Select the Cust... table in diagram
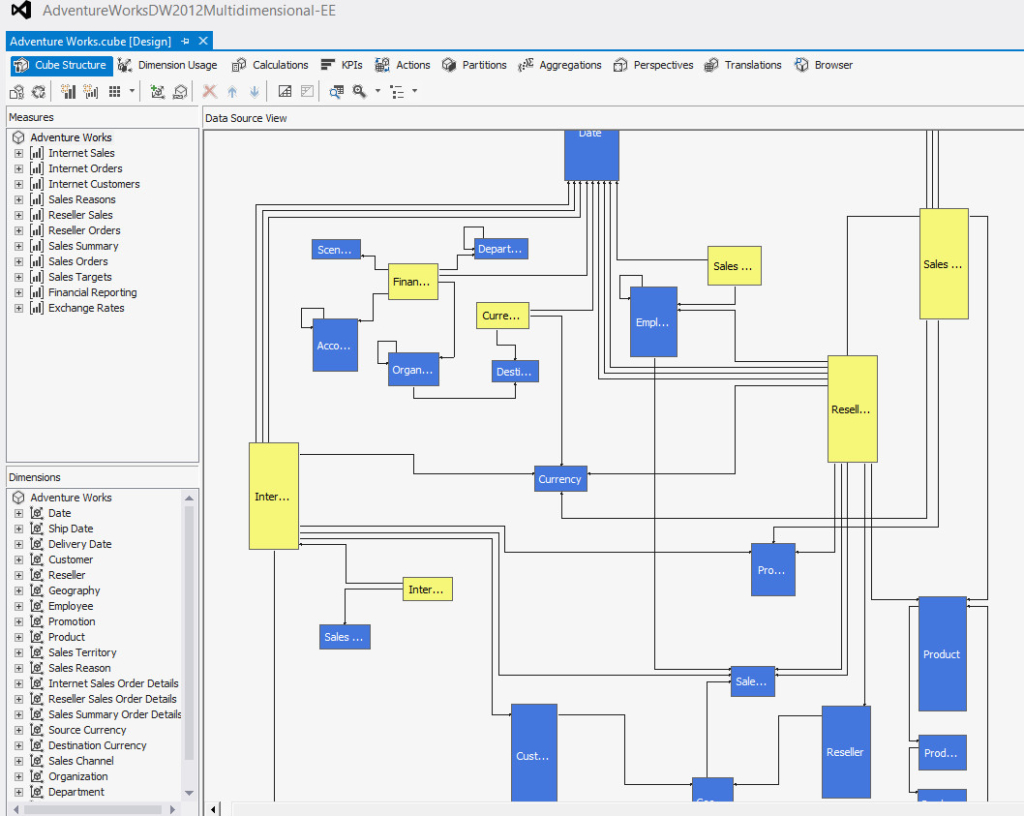The height and width of the screenshot is (816, 1024). (534, 753)
